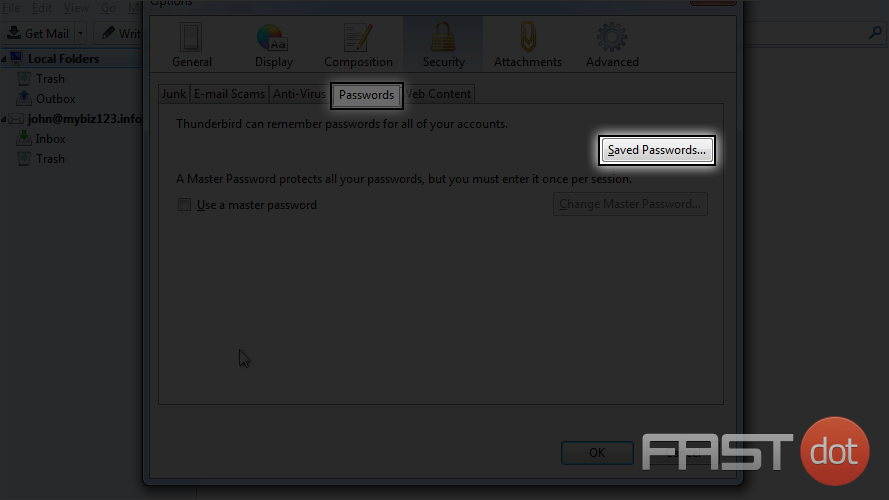The height and width of the screenshot is (500, 889).
Task: Switch to the Junk tab
Action: (173, 94)
